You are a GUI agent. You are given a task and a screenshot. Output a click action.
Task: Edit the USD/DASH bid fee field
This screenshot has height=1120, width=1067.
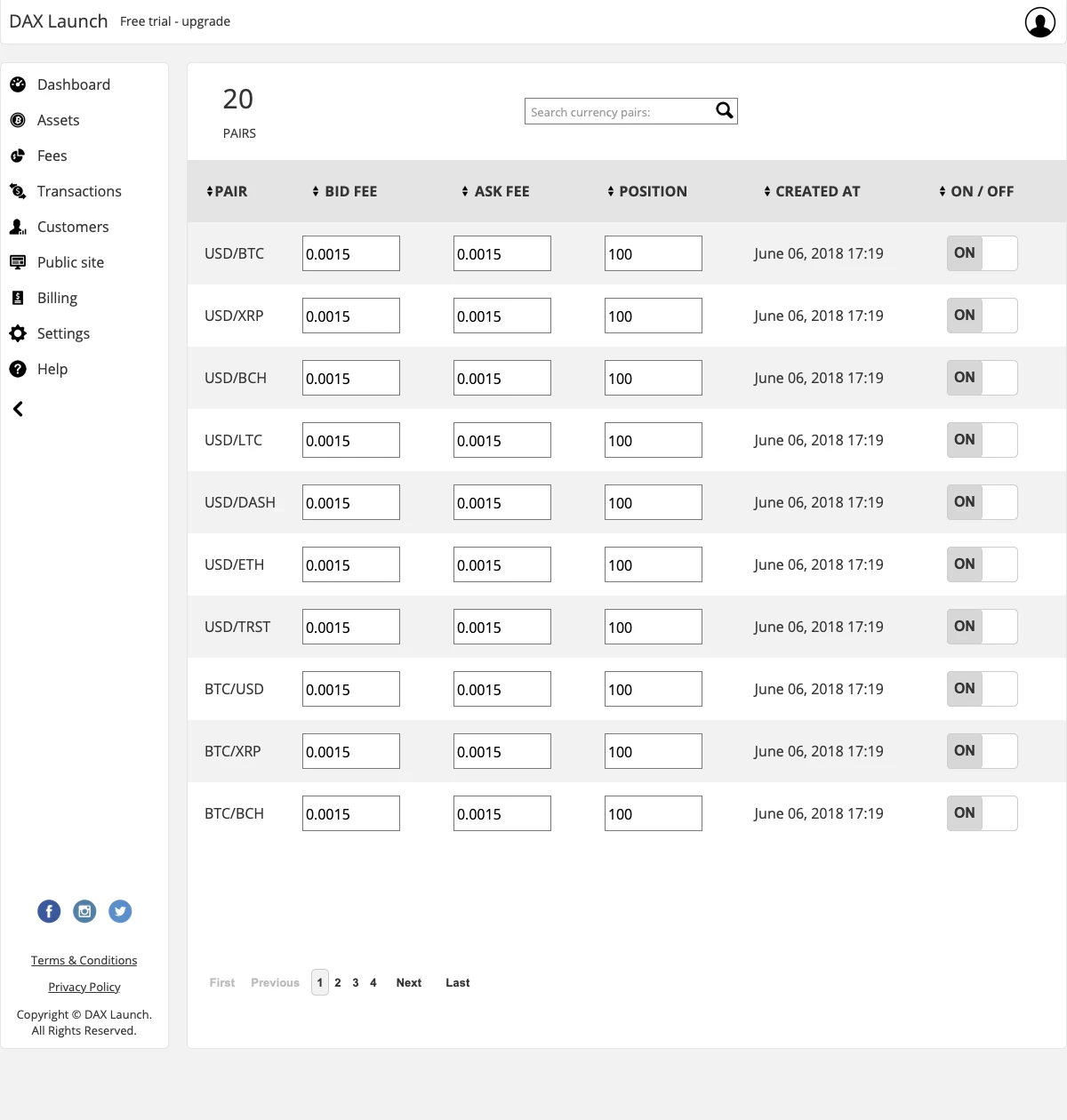pyautogui.click(x=351, y=502)
